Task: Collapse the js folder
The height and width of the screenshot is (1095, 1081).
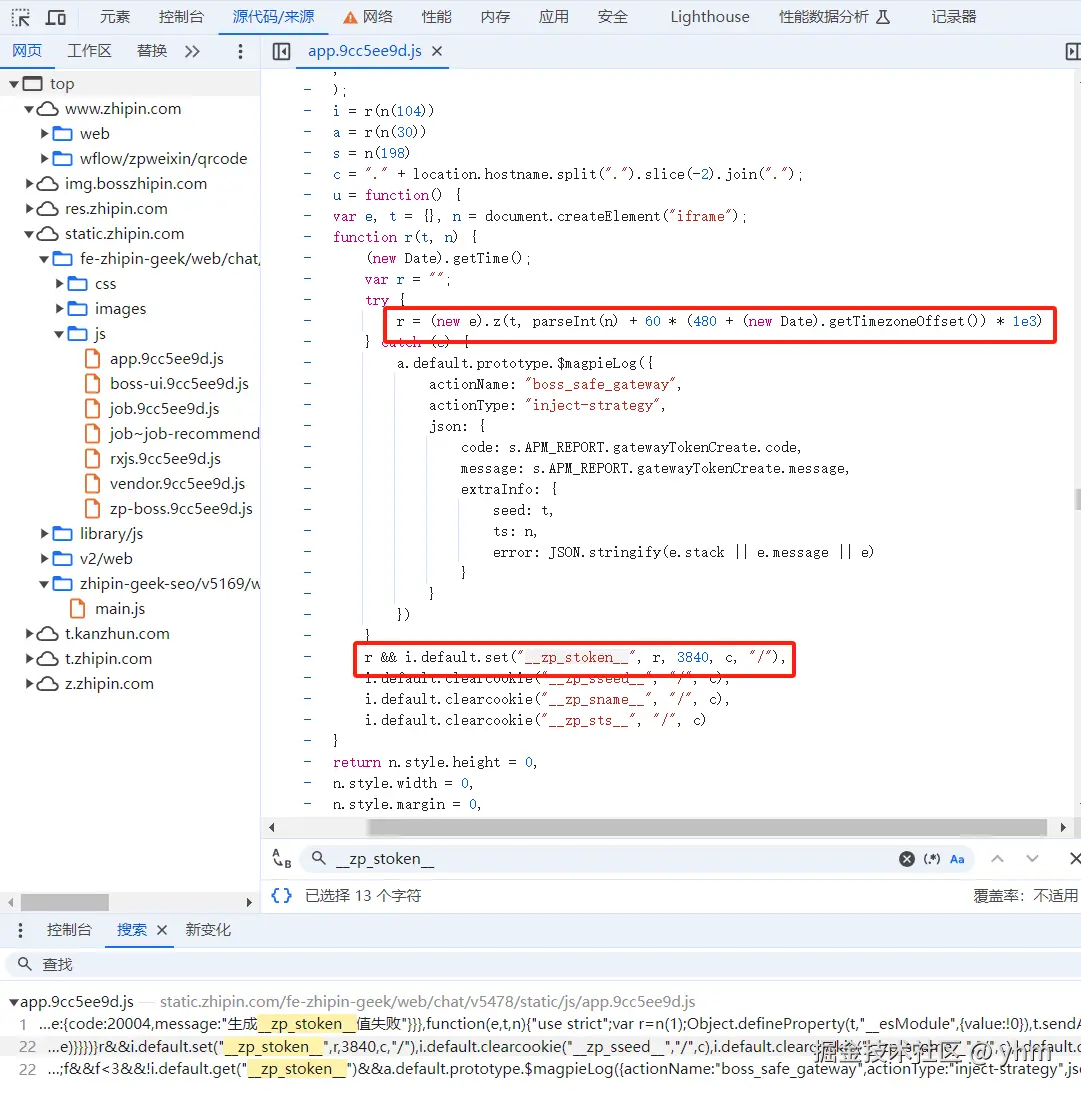Action: (59, 334)
